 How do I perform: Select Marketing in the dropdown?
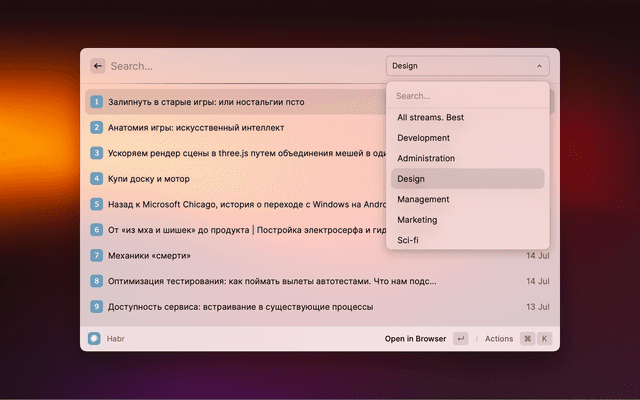point(417,219)
